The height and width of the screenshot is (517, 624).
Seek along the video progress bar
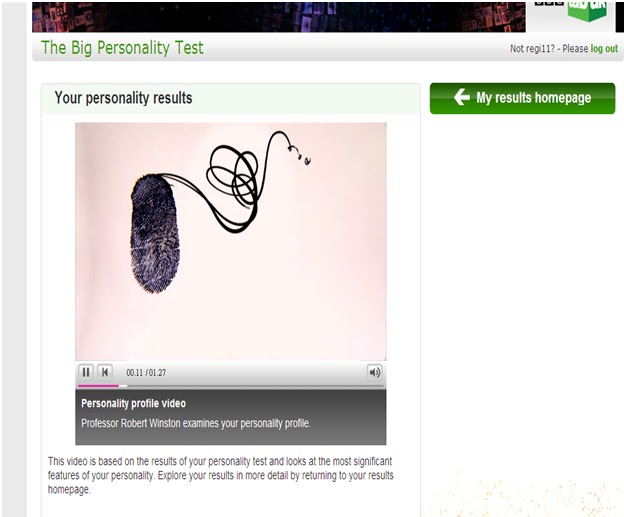[x=231, y=386]
